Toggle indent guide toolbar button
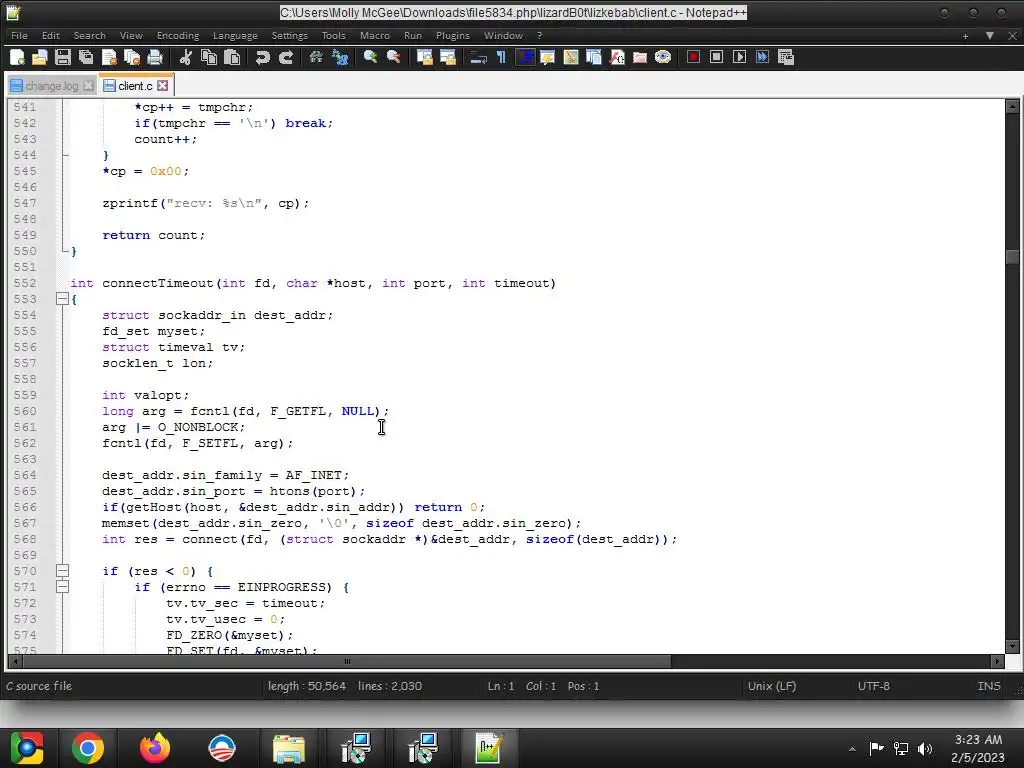The image size is (1024, 768). pos(524,57)
